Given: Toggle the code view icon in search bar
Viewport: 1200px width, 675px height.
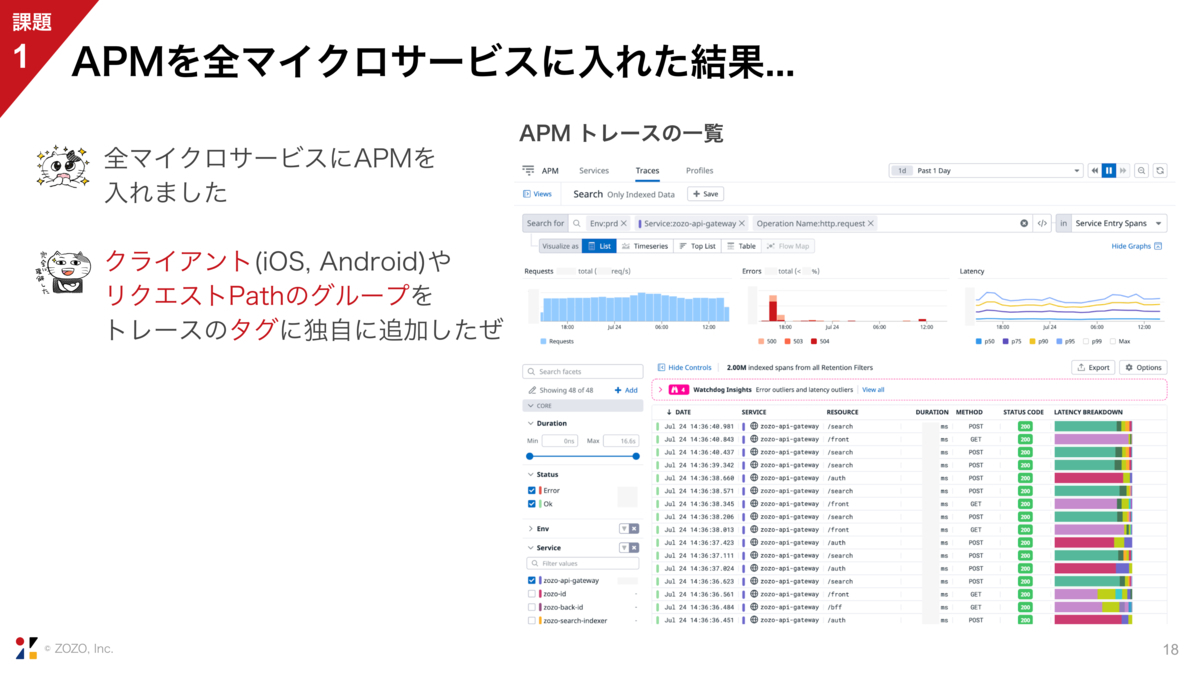Looking at the screenshot, I should click(1042, 224).
